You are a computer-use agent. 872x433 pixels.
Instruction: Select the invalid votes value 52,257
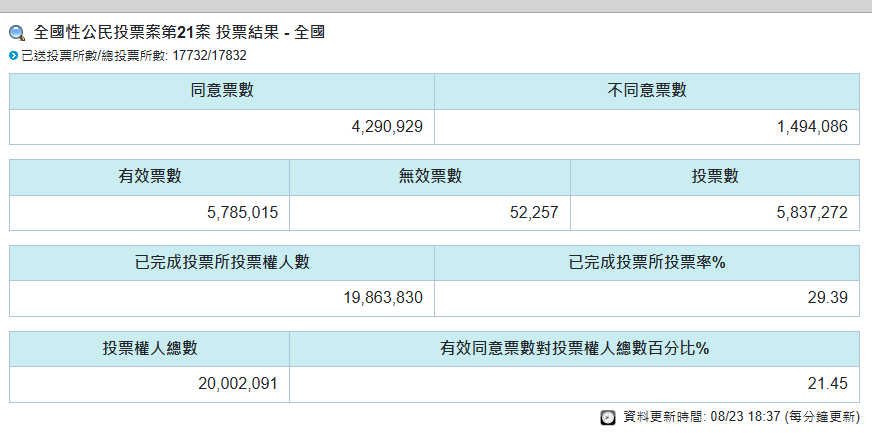point(534,212)
